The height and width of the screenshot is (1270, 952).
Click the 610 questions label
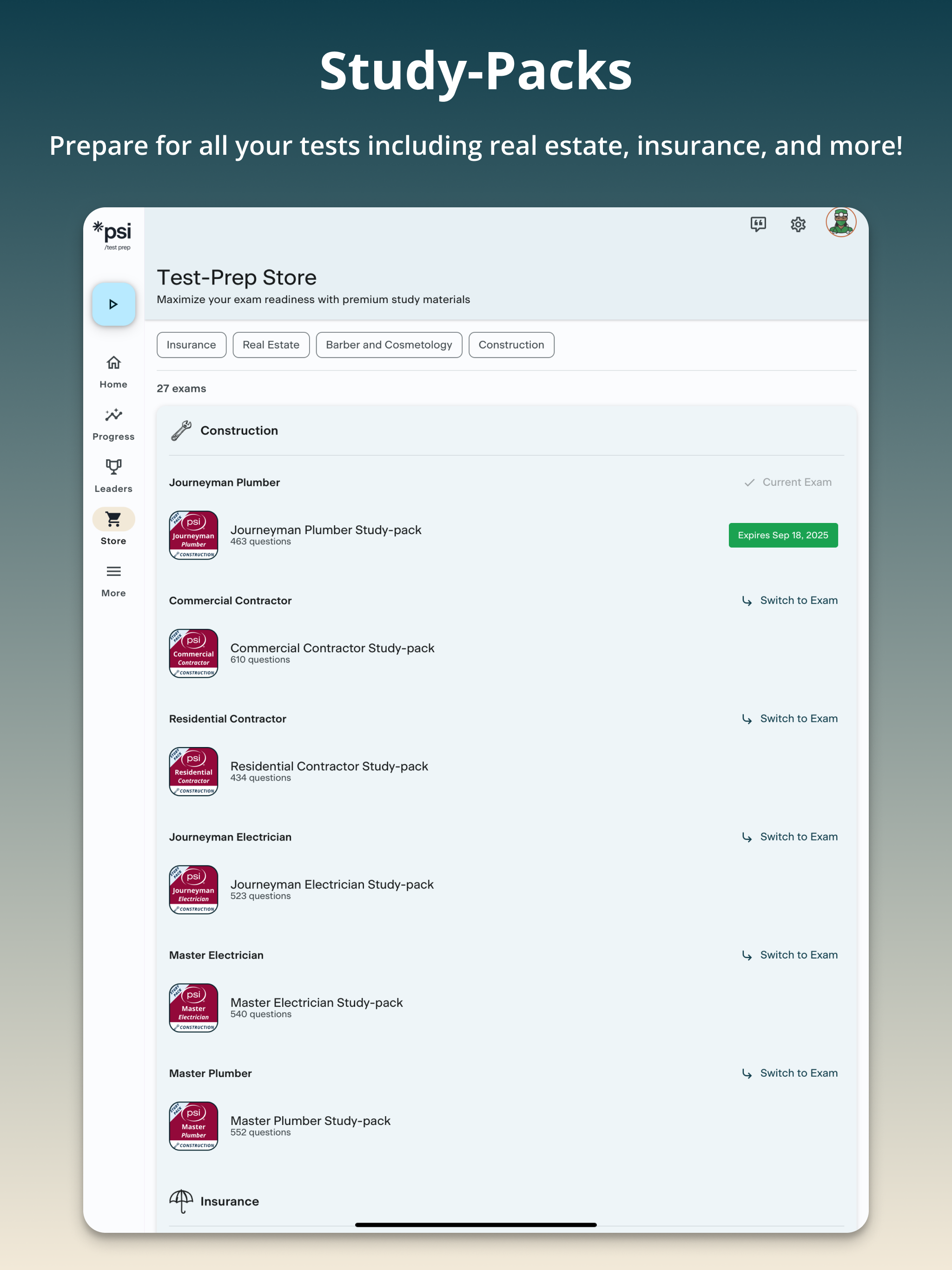coord(260,660)
